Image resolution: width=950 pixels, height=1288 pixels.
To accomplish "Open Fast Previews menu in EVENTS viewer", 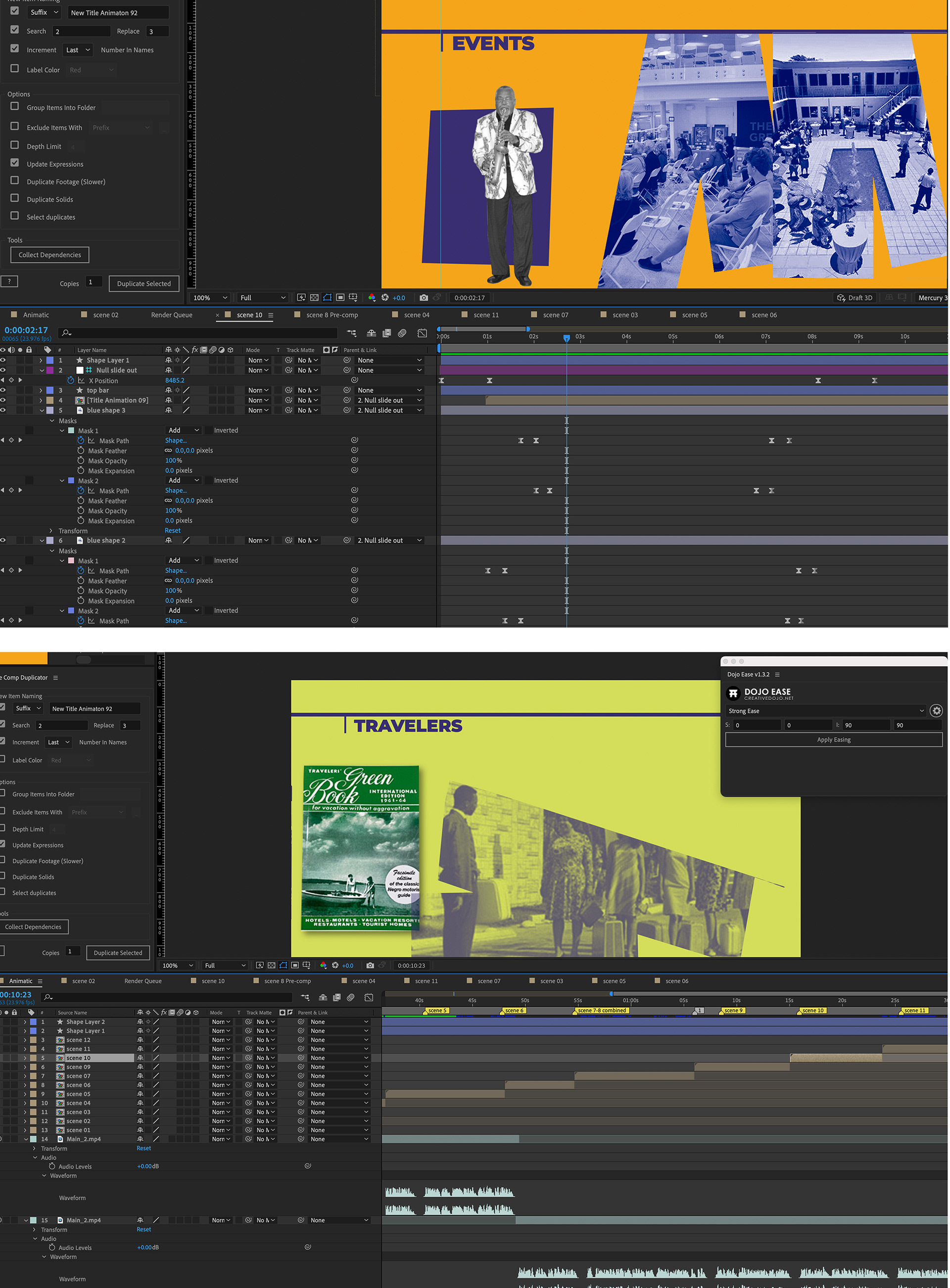I will coord(301,298).
